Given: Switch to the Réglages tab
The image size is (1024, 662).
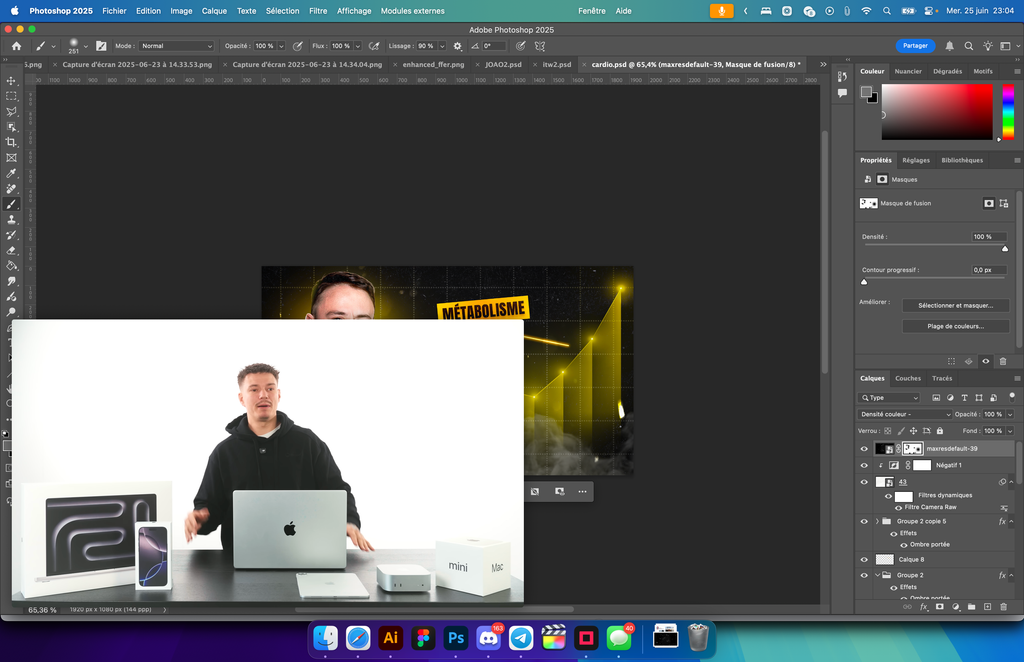Looking at the screenshot, I should 916,160.
